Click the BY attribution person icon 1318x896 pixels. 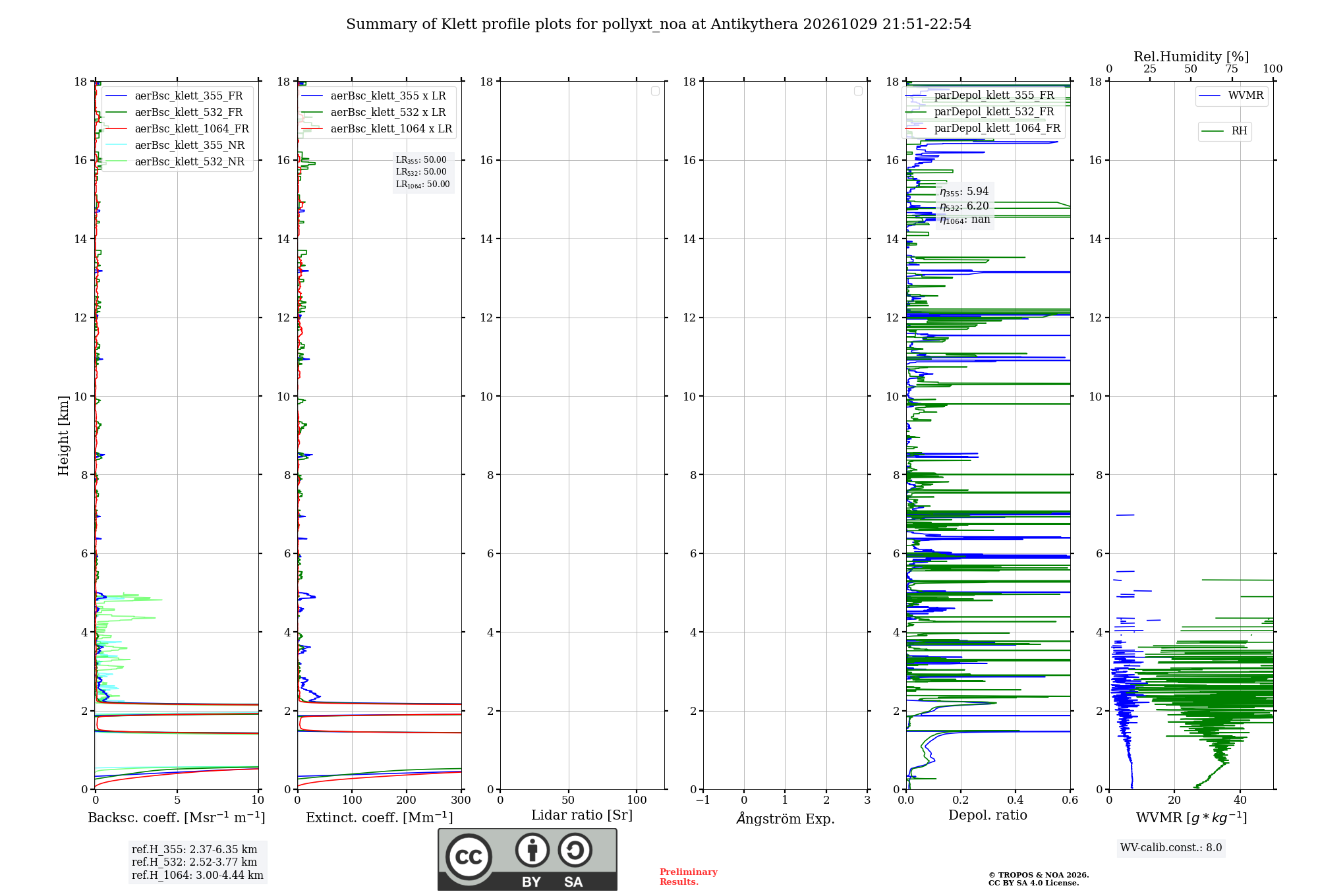(532, 850)
